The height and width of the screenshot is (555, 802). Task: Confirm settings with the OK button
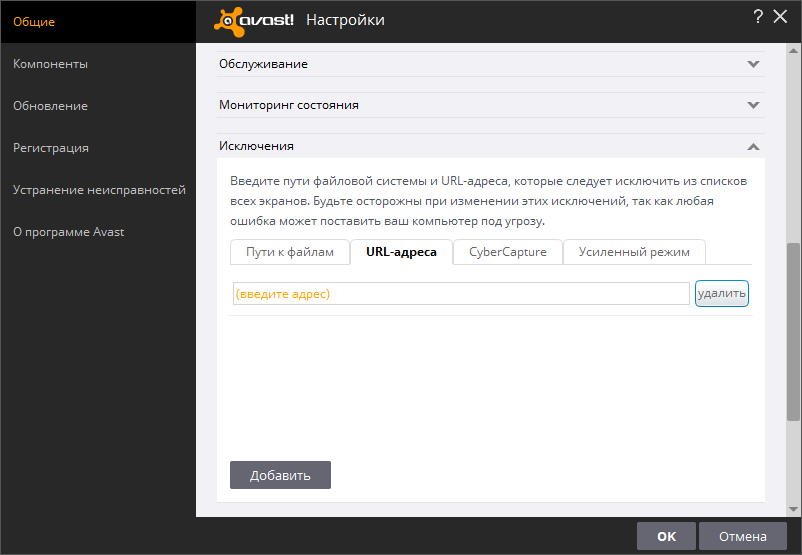[x=666, y=536]
